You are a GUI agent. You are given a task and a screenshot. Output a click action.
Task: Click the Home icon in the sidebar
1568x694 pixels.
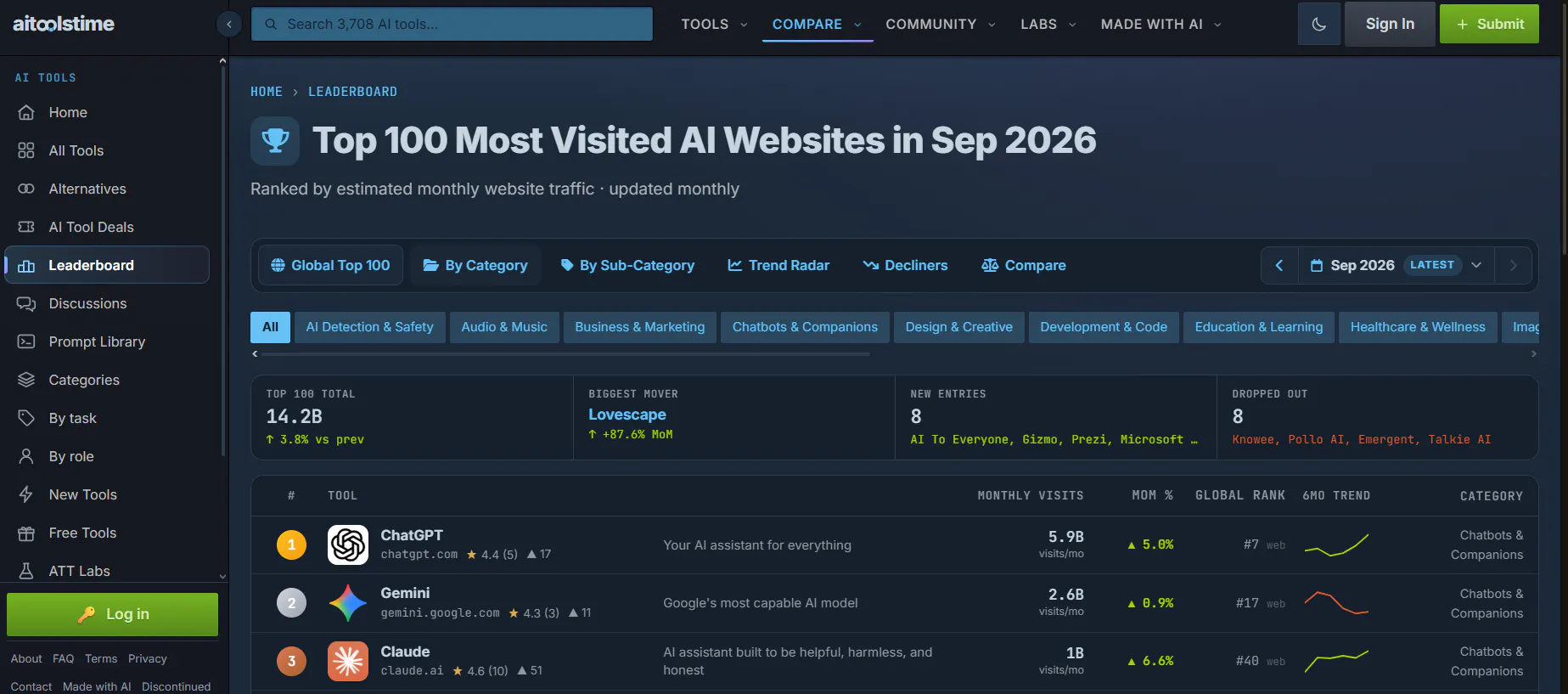pyautogui.click(x=26, y=112)
